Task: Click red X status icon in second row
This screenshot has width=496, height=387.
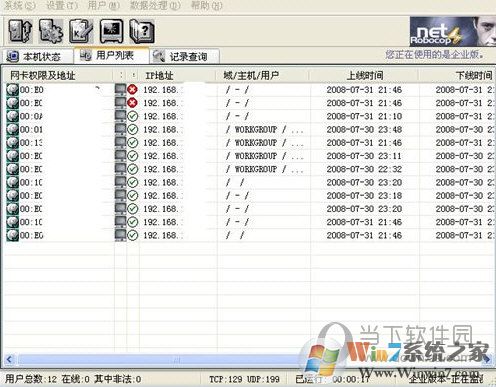Action: 133,103
